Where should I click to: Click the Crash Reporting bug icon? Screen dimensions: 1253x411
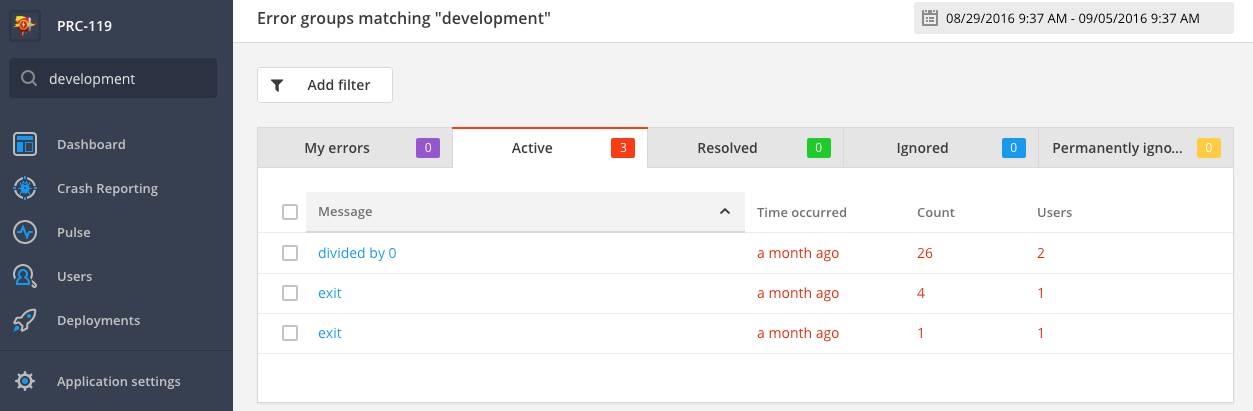(x=25, y=188)
